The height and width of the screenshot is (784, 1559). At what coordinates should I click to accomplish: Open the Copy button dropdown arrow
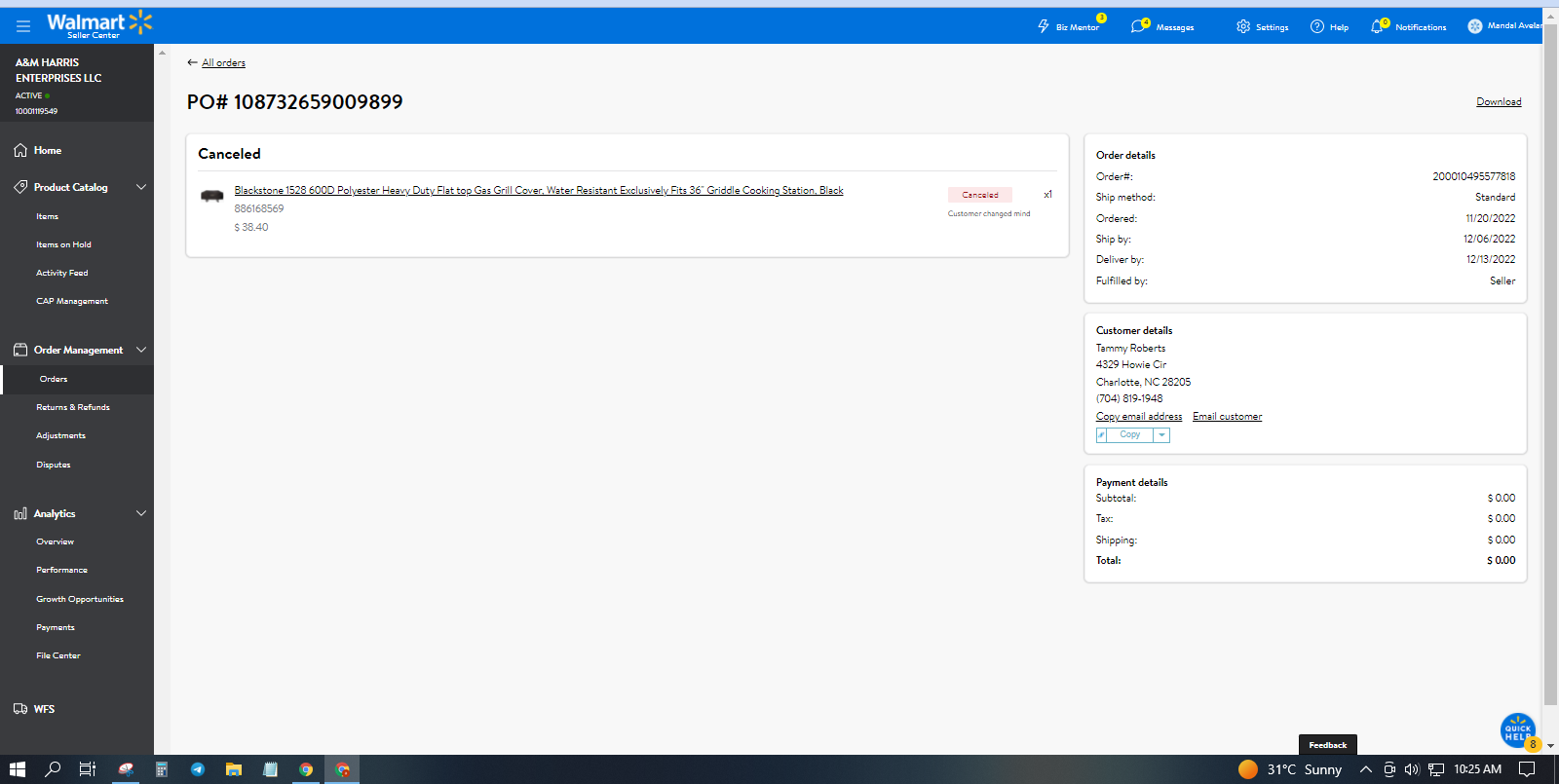tap(1161, 435)
